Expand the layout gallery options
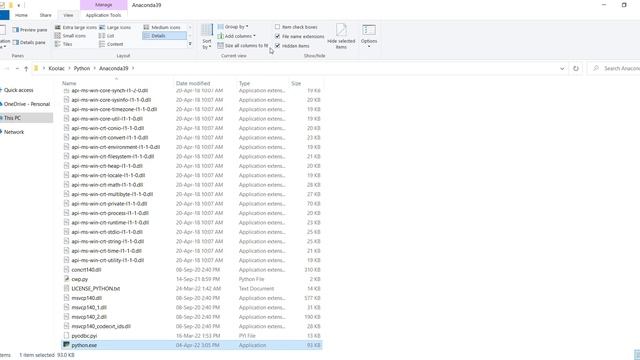The height and width of the screenshot is (360, 640). tap(190, 44)
